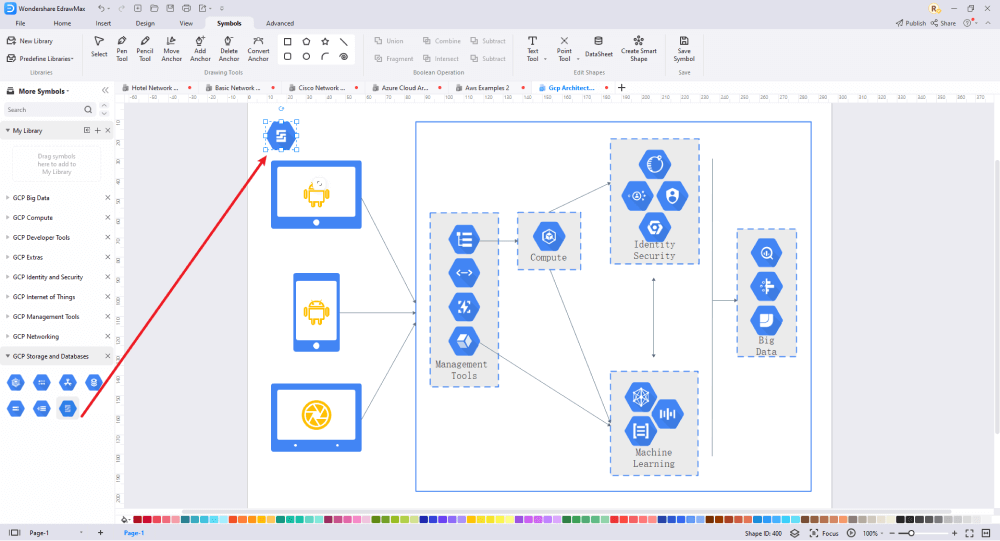The image size is (1000, 541).
Task: Click the Focus mode icon
Action: point(813,533)
